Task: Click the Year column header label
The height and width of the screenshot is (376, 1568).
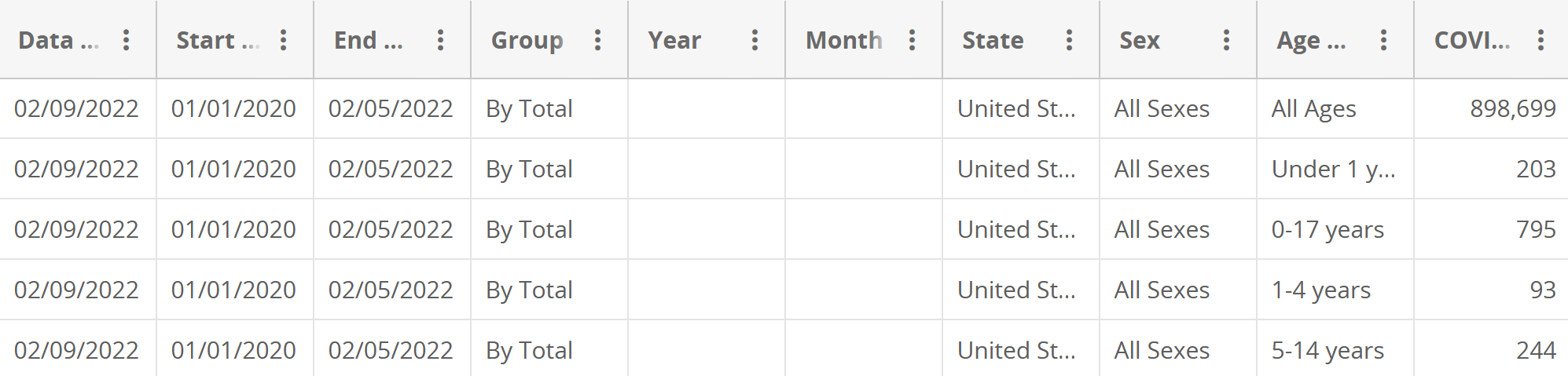Action: click(x=674, y=40)
